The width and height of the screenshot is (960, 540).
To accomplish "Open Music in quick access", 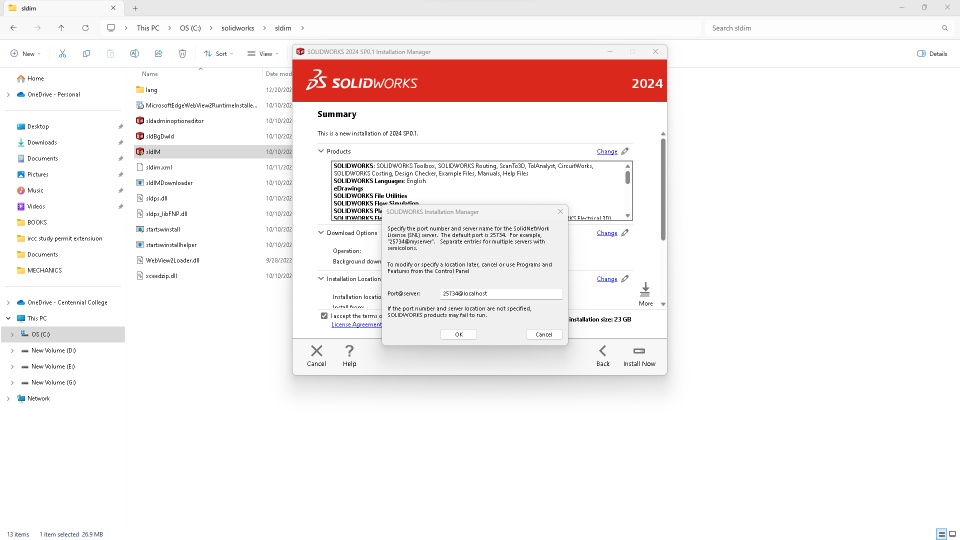I will pos(35,190).
